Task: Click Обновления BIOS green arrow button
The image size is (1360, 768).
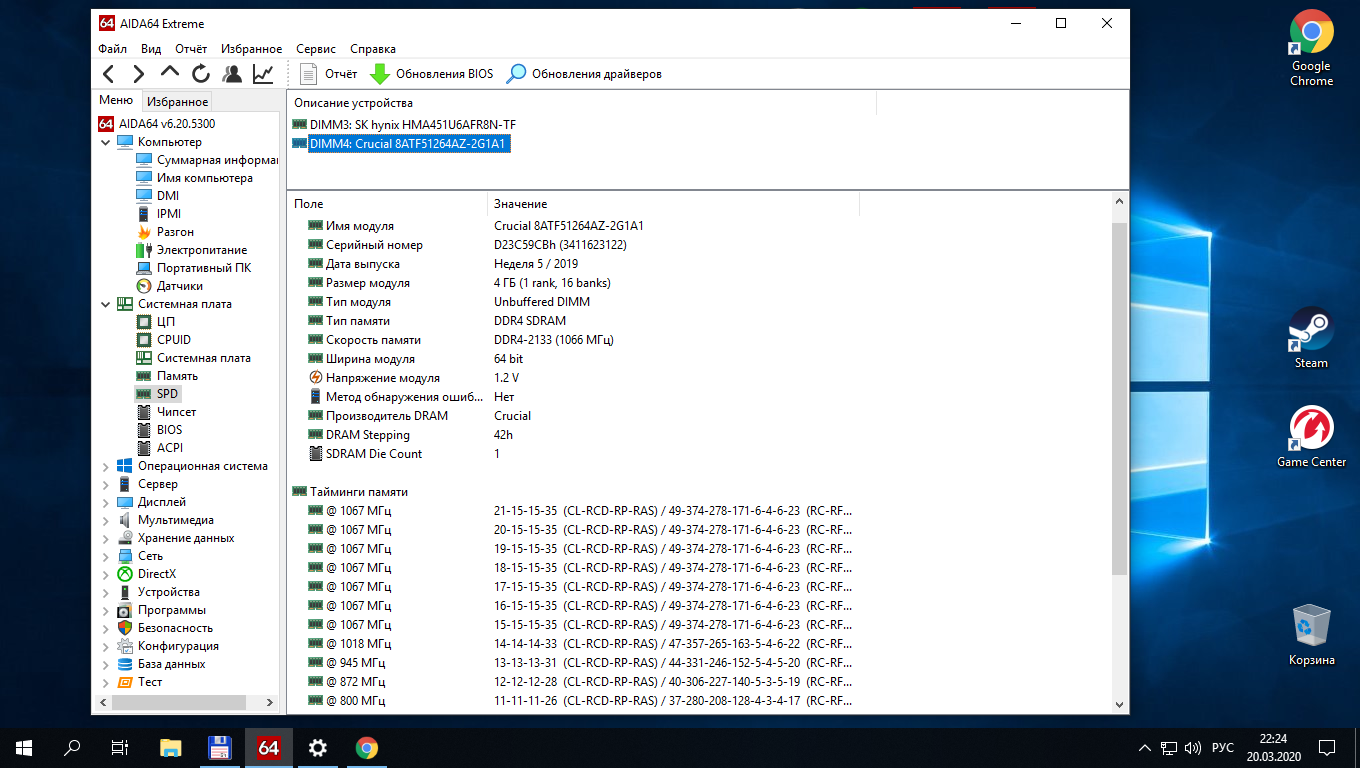Action: (432, 74)
